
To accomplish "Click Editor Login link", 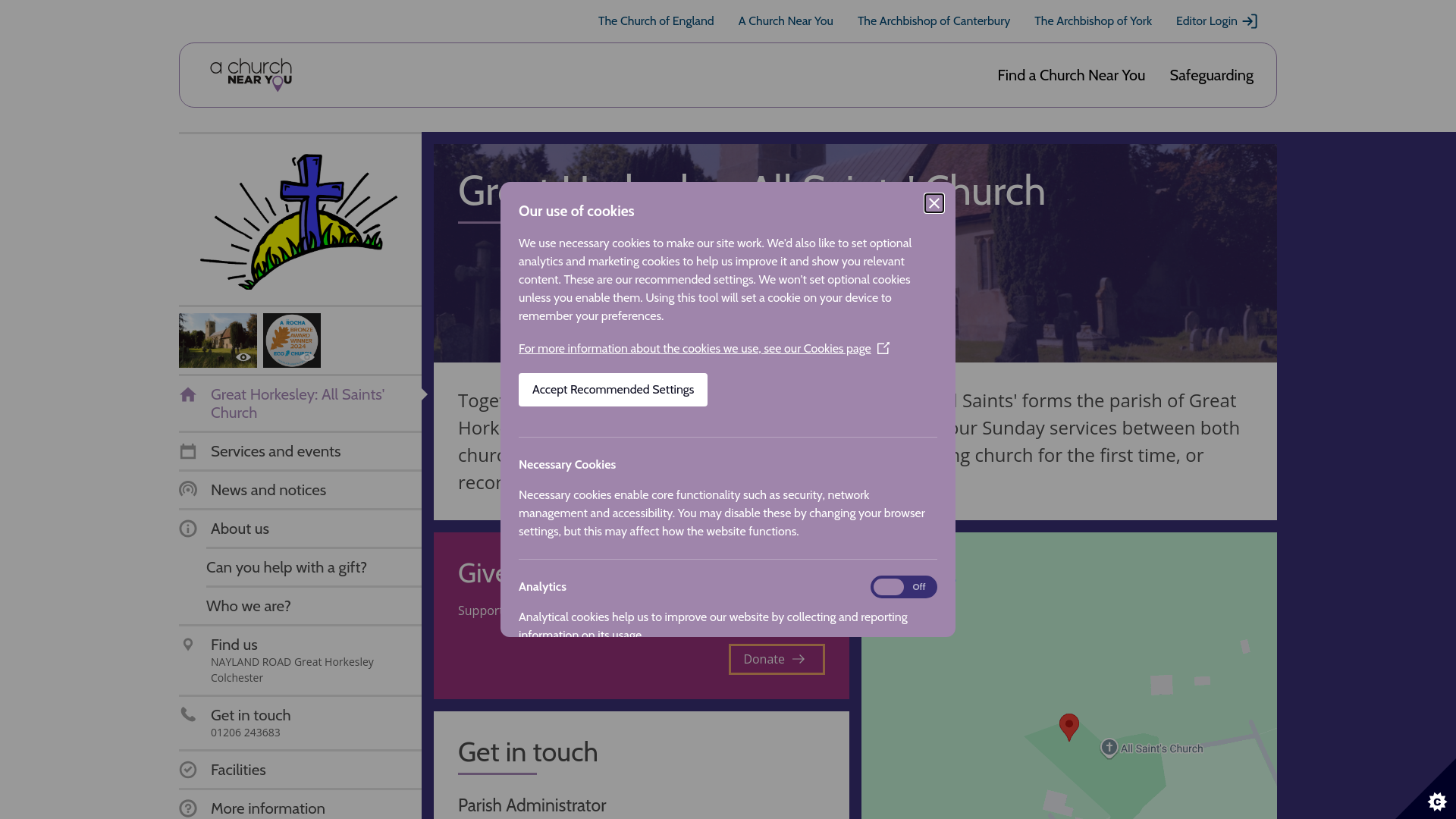I will point(1216,21).
